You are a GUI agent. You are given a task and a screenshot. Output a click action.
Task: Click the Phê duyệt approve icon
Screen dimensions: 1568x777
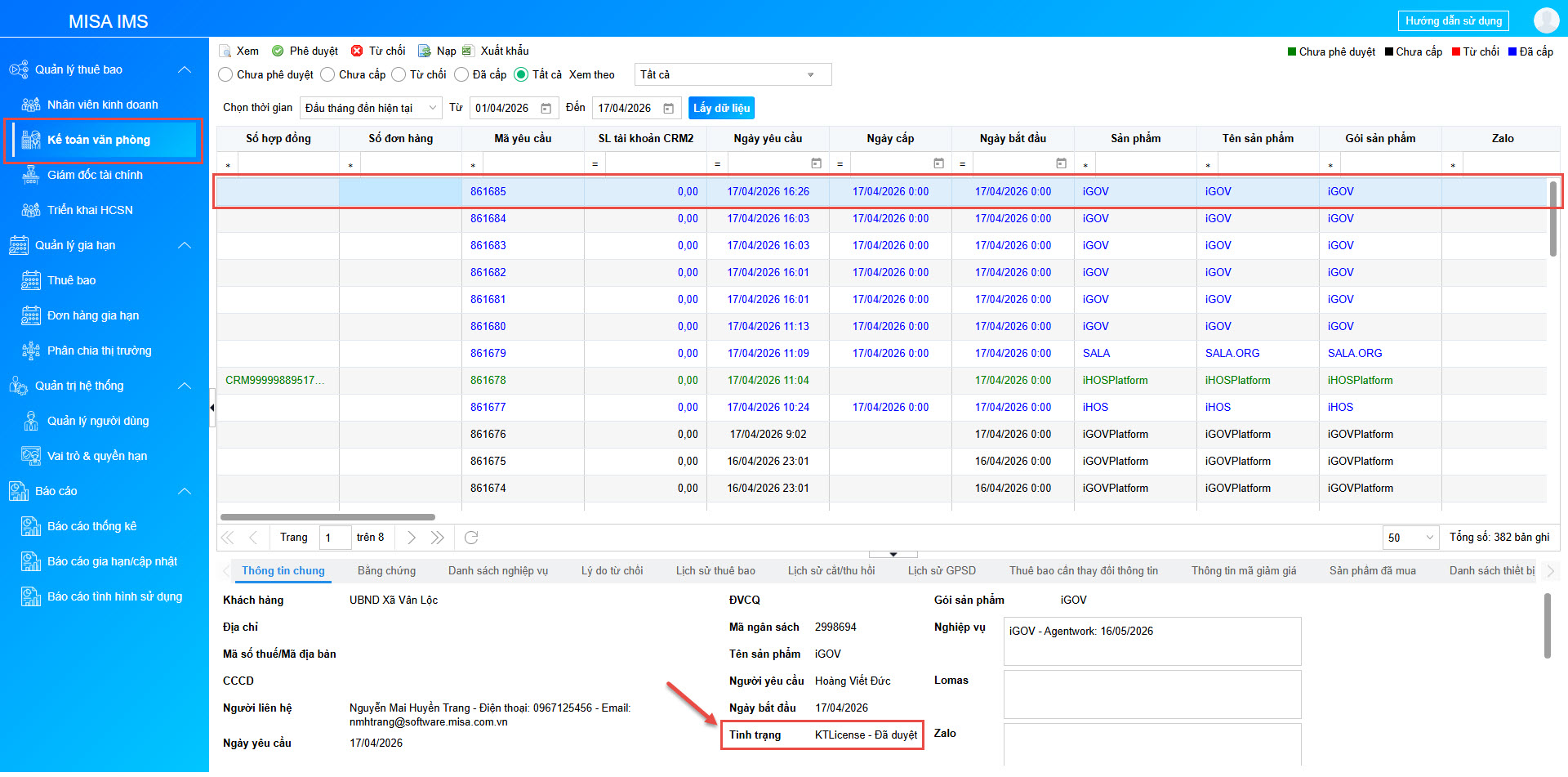pyautogui.click(x=278, y=51)
